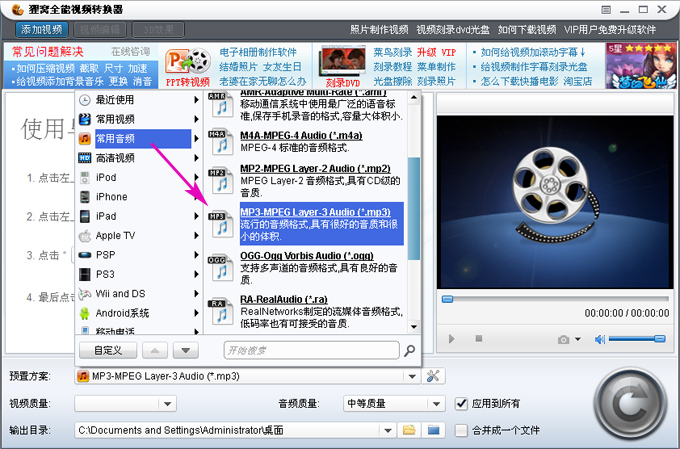Click the move-up arrow button beside 自定义

coord(155,351)
